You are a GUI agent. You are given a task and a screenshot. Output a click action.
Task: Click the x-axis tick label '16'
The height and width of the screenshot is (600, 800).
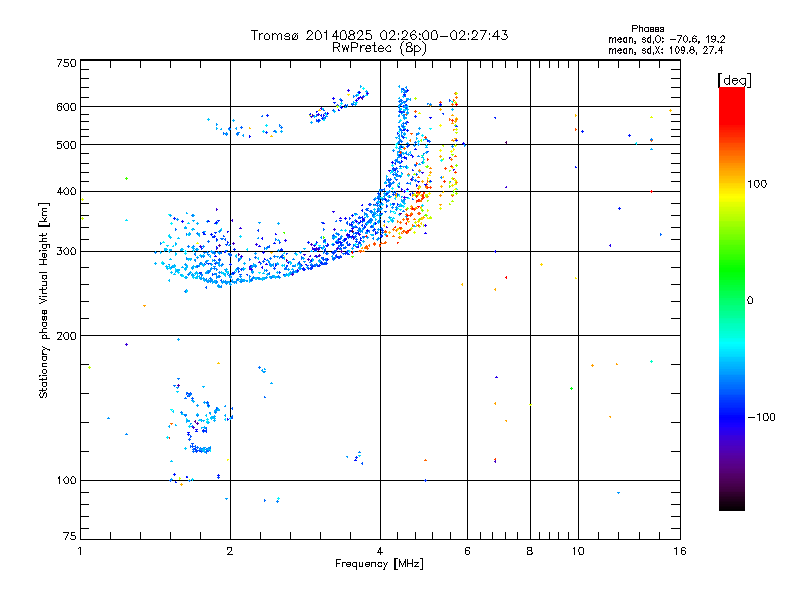680,551
